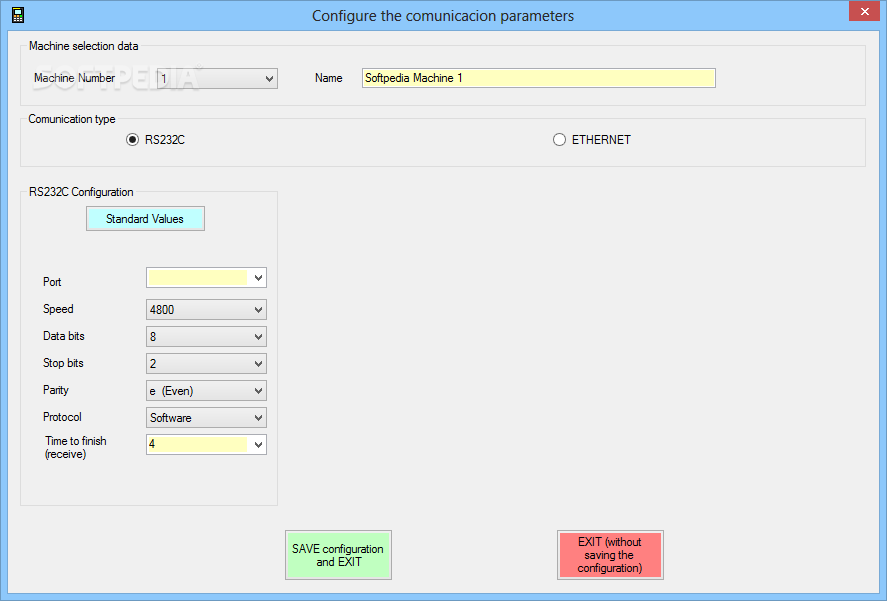Click EXIT without saving the configuration button
Image resolution: width=887 pixels, height=601 pixels.
click(x=610, y=555)
